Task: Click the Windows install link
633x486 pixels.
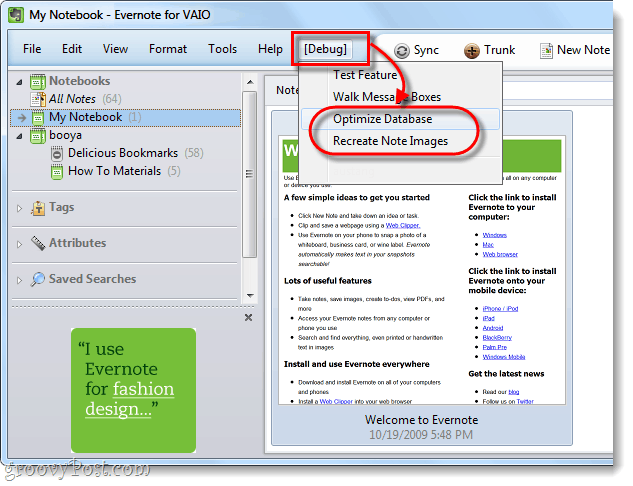Action: pyautogui.click(x=495, y=235)
